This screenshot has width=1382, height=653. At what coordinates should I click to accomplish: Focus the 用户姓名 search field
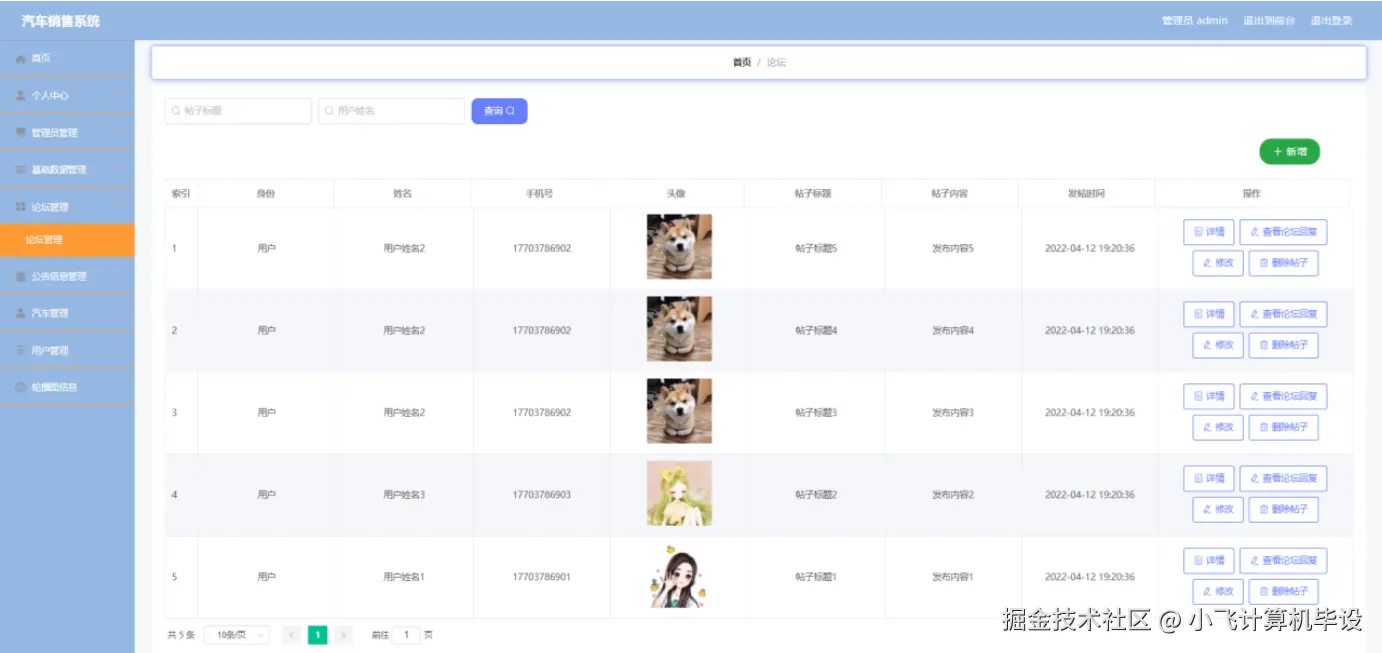[x=392, y=111]
